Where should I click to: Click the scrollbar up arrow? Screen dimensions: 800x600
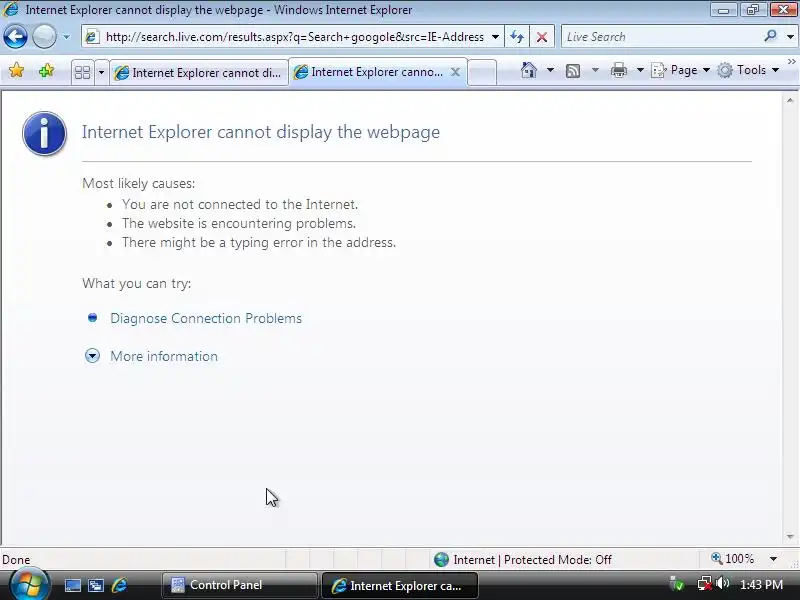click(x=790, y=101)
